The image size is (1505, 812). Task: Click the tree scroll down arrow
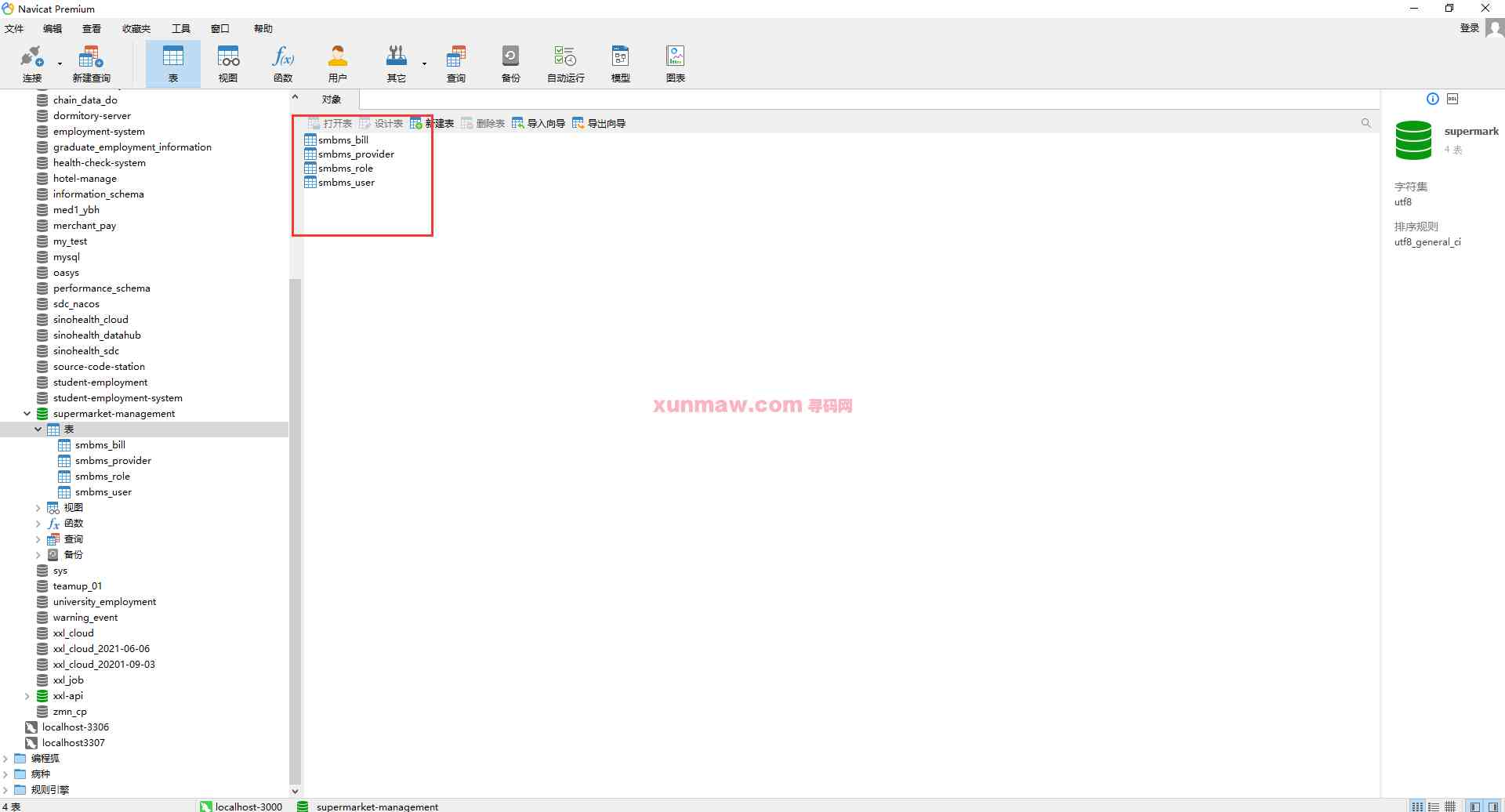tap(295, 791)
